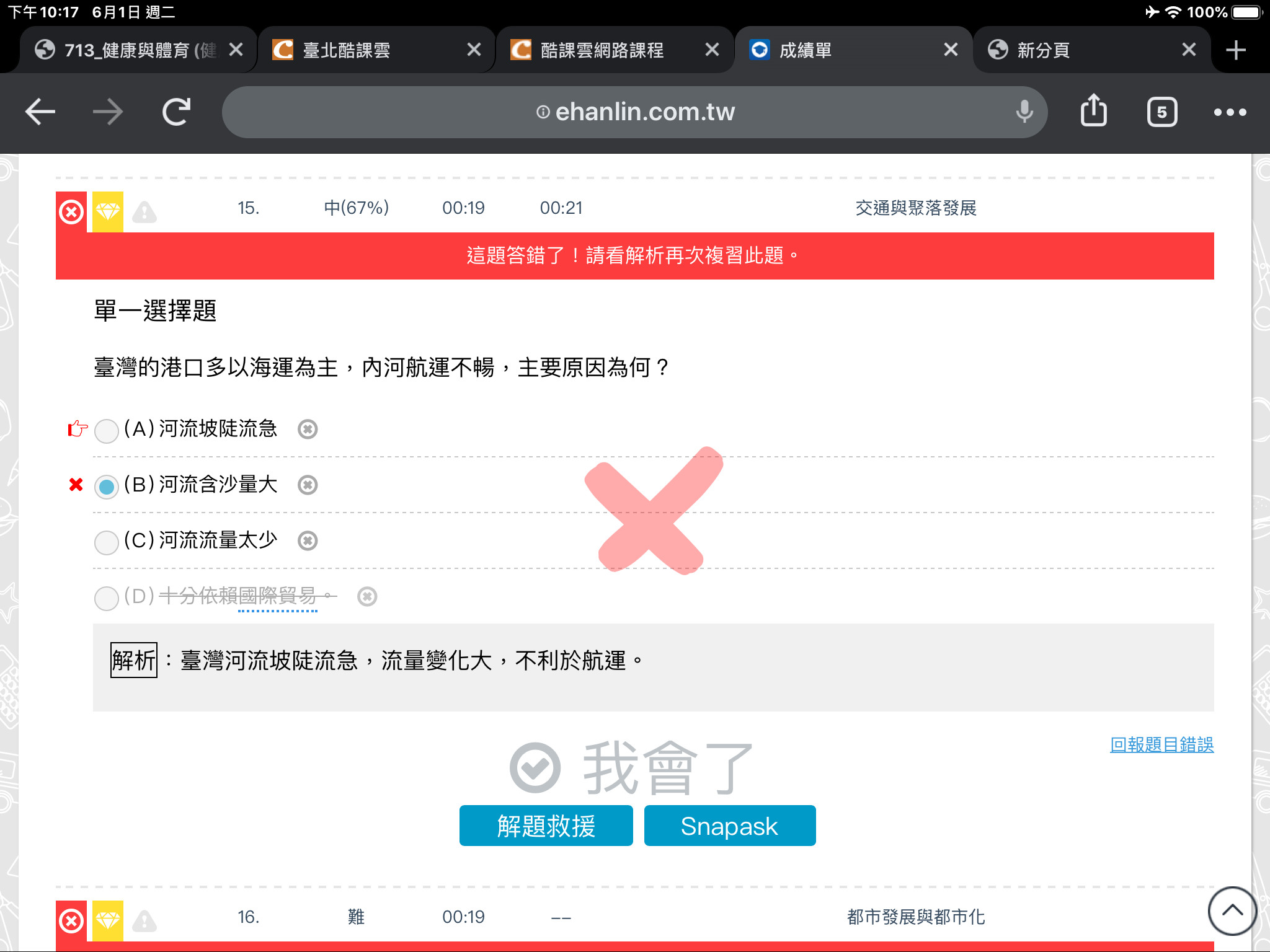This screenshot has width=1270, height=952.
Task: Select radio option (A) 河流坡陡流急
Action: 107,431
